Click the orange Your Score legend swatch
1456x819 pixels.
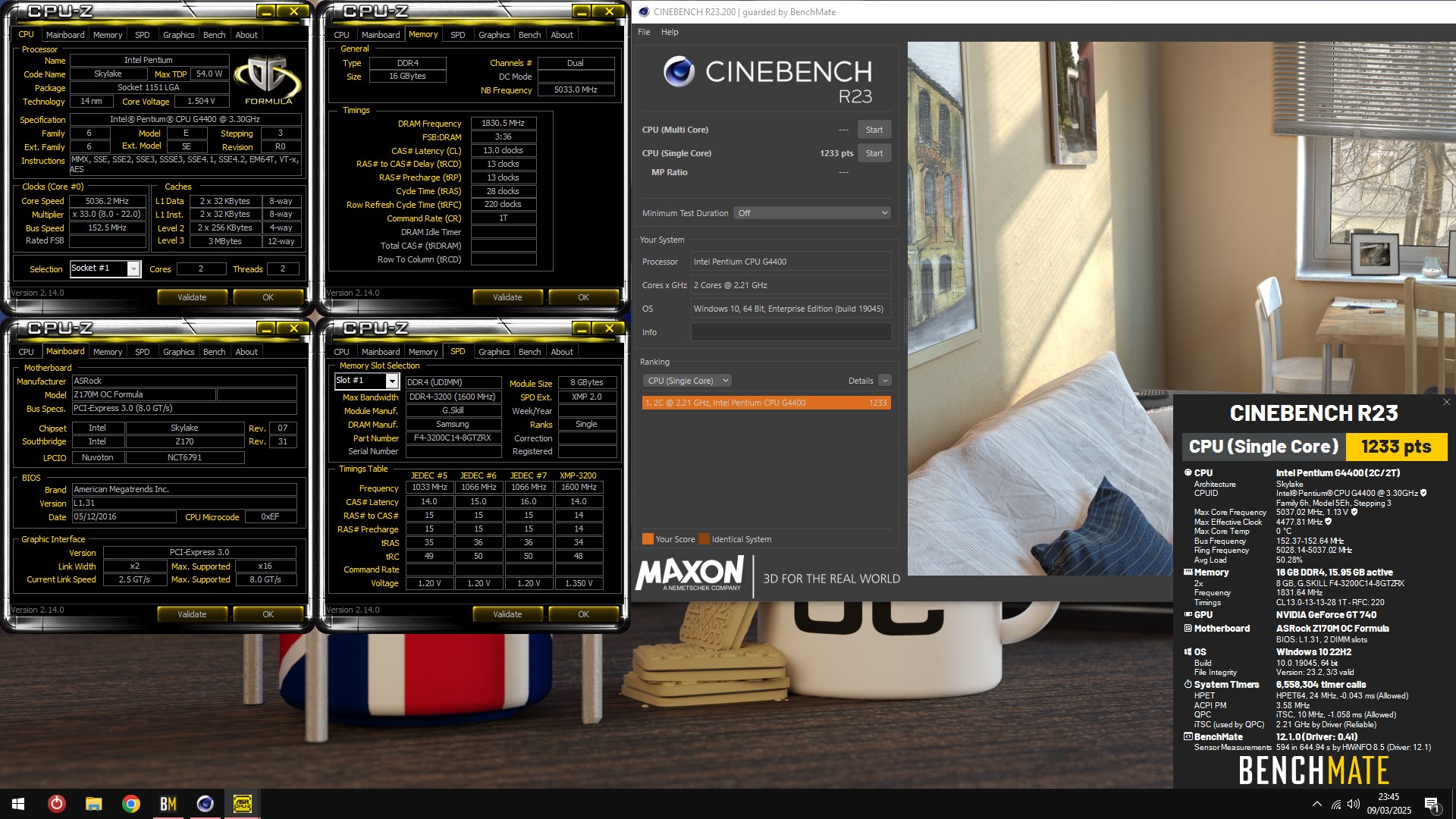point(648,539)
